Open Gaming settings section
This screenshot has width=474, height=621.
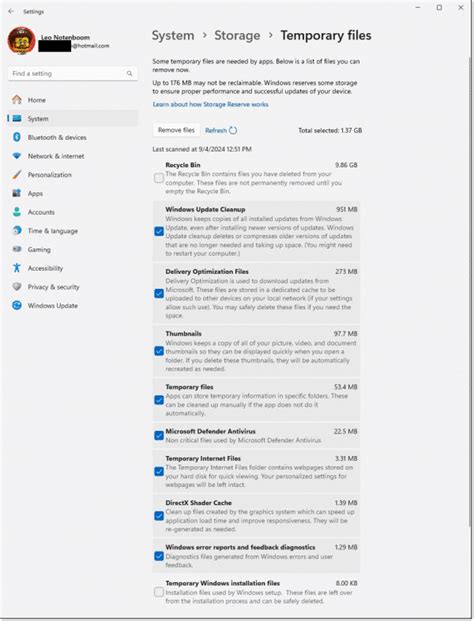73,249
